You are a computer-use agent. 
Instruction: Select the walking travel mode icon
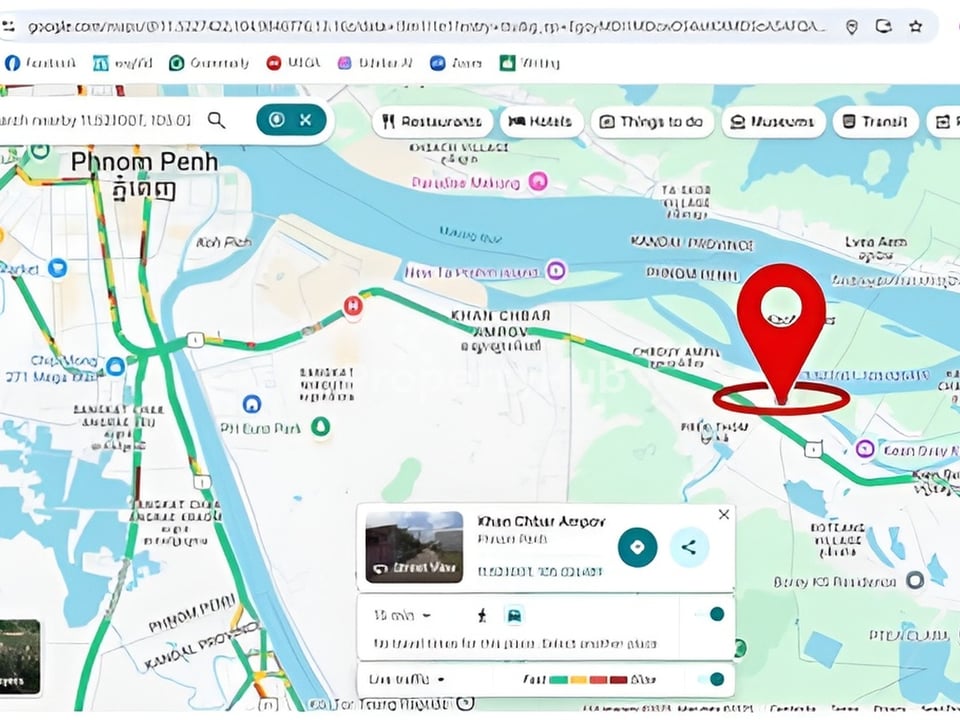click(x=482, y=615)
